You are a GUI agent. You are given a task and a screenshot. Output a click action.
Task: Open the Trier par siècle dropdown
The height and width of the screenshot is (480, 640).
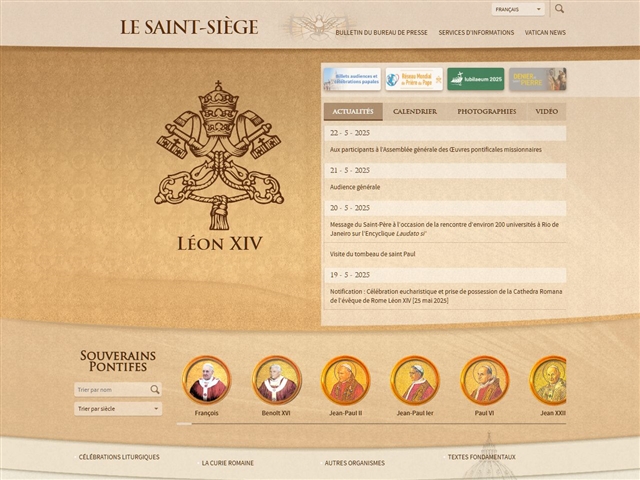coord(118,409)
